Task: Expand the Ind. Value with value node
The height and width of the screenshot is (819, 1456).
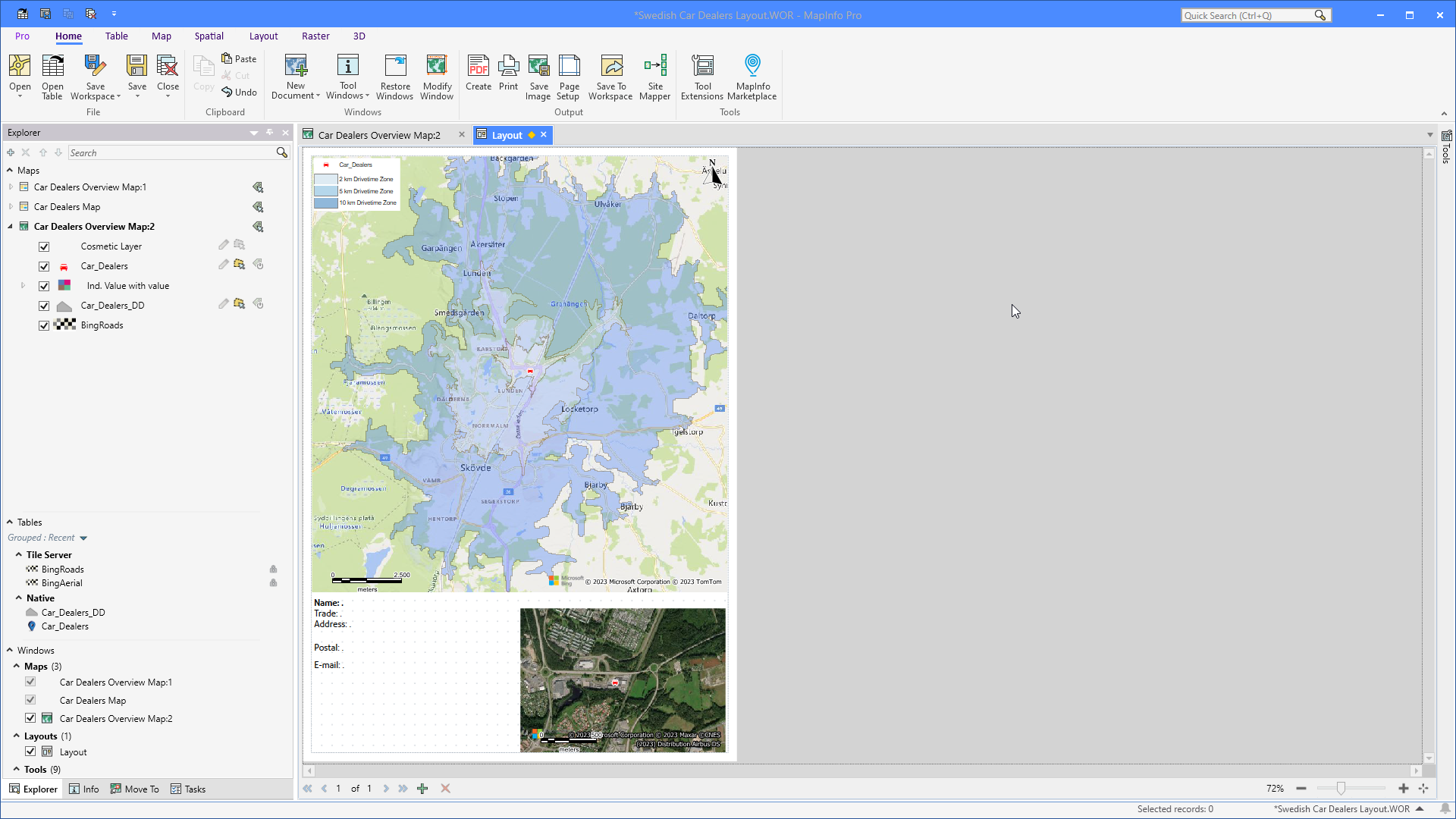Action: pos(22,285)
